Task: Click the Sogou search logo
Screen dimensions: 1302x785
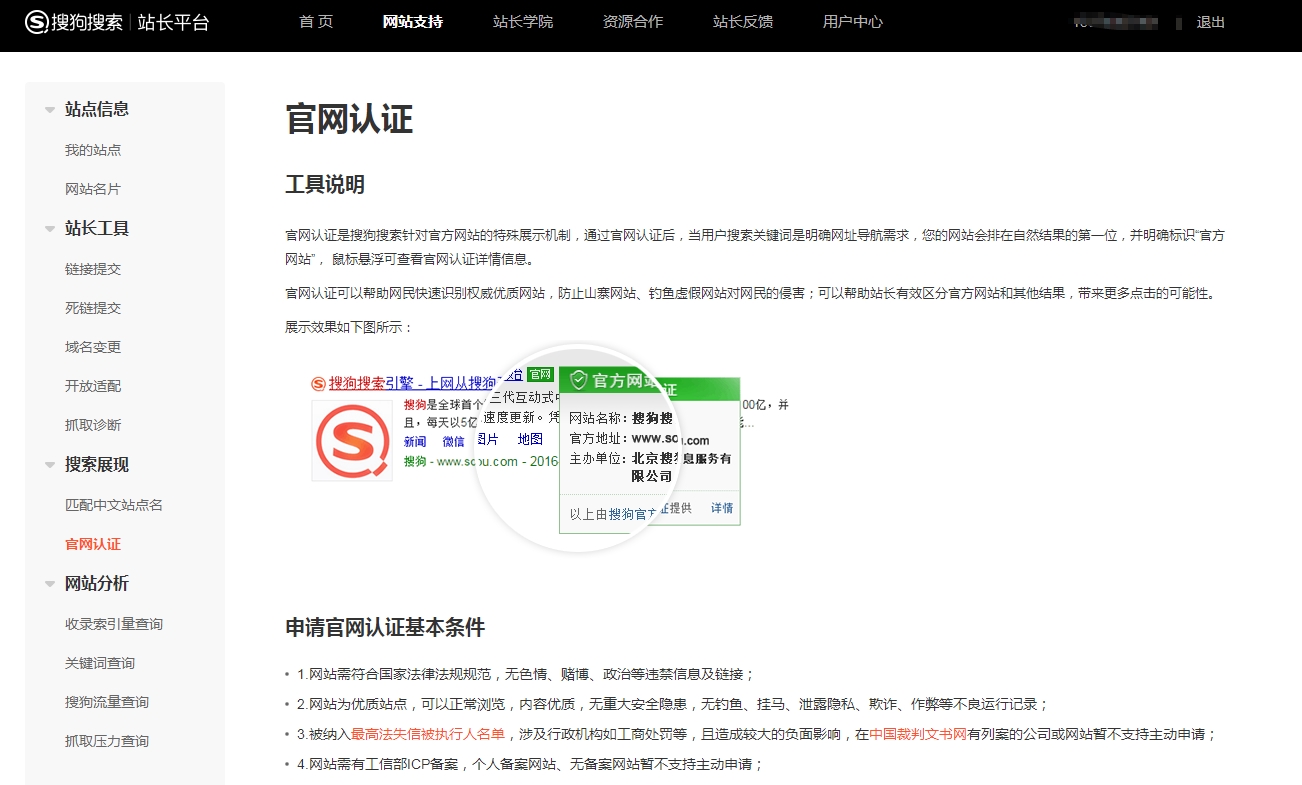Action: pyautogui.click(x=73, y=22)
